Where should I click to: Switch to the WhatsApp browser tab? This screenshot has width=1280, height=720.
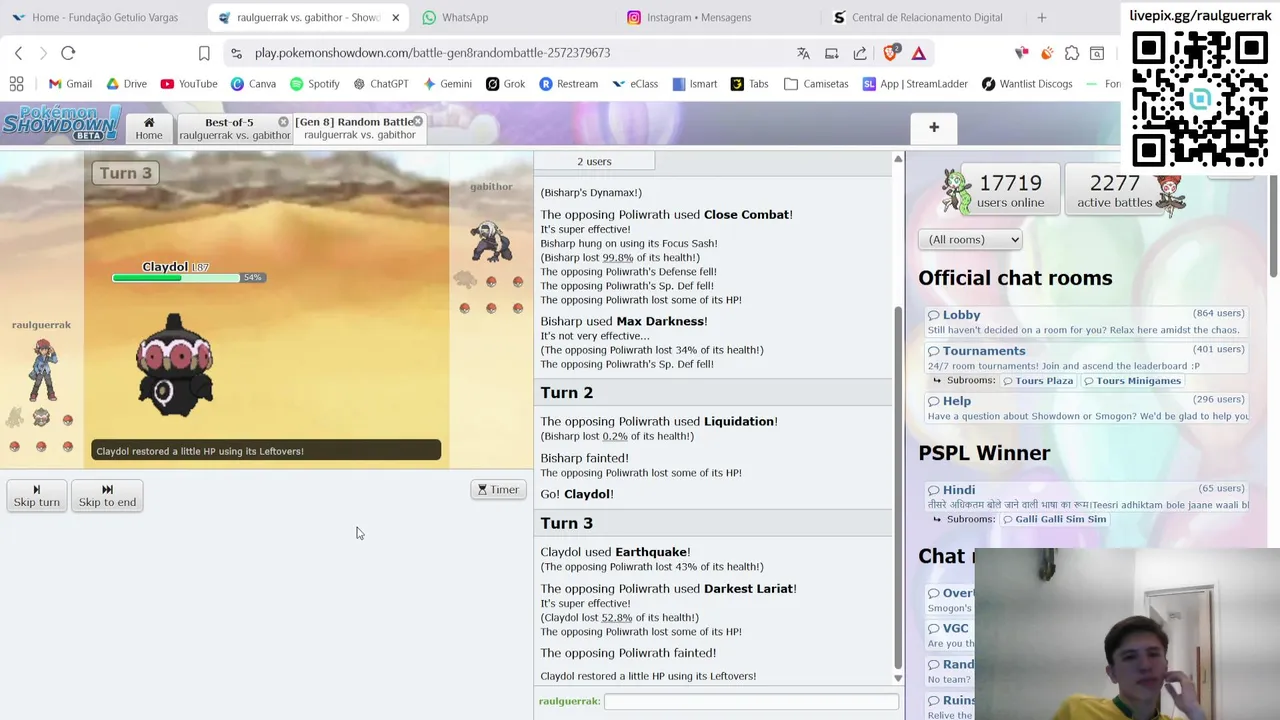(x=455, y=17)
